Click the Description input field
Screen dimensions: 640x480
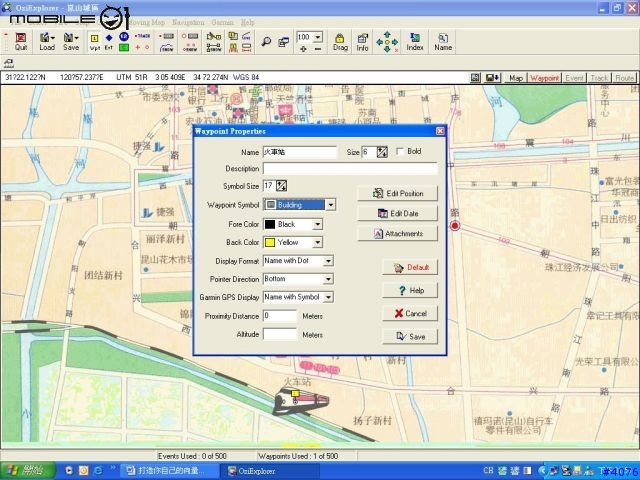(350, 169)
